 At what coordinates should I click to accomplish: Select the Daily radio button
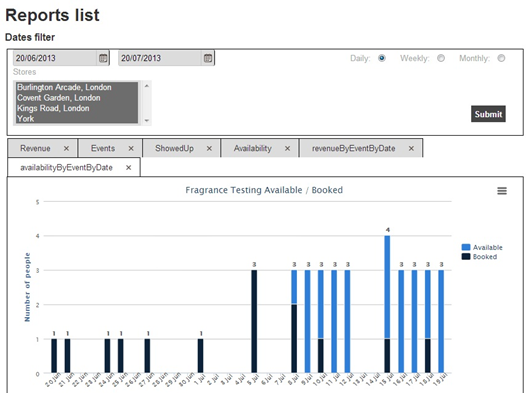click(382, 58)
